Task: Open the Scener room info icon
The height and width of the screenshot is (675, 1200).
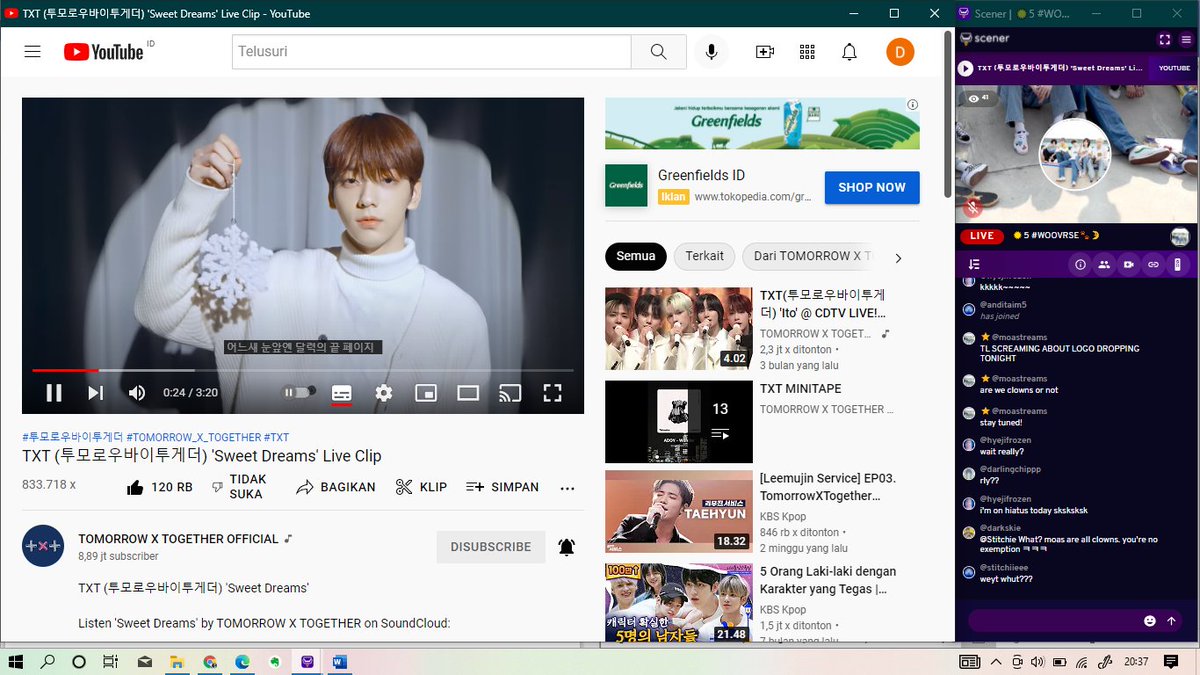Action: (1080, 265)
